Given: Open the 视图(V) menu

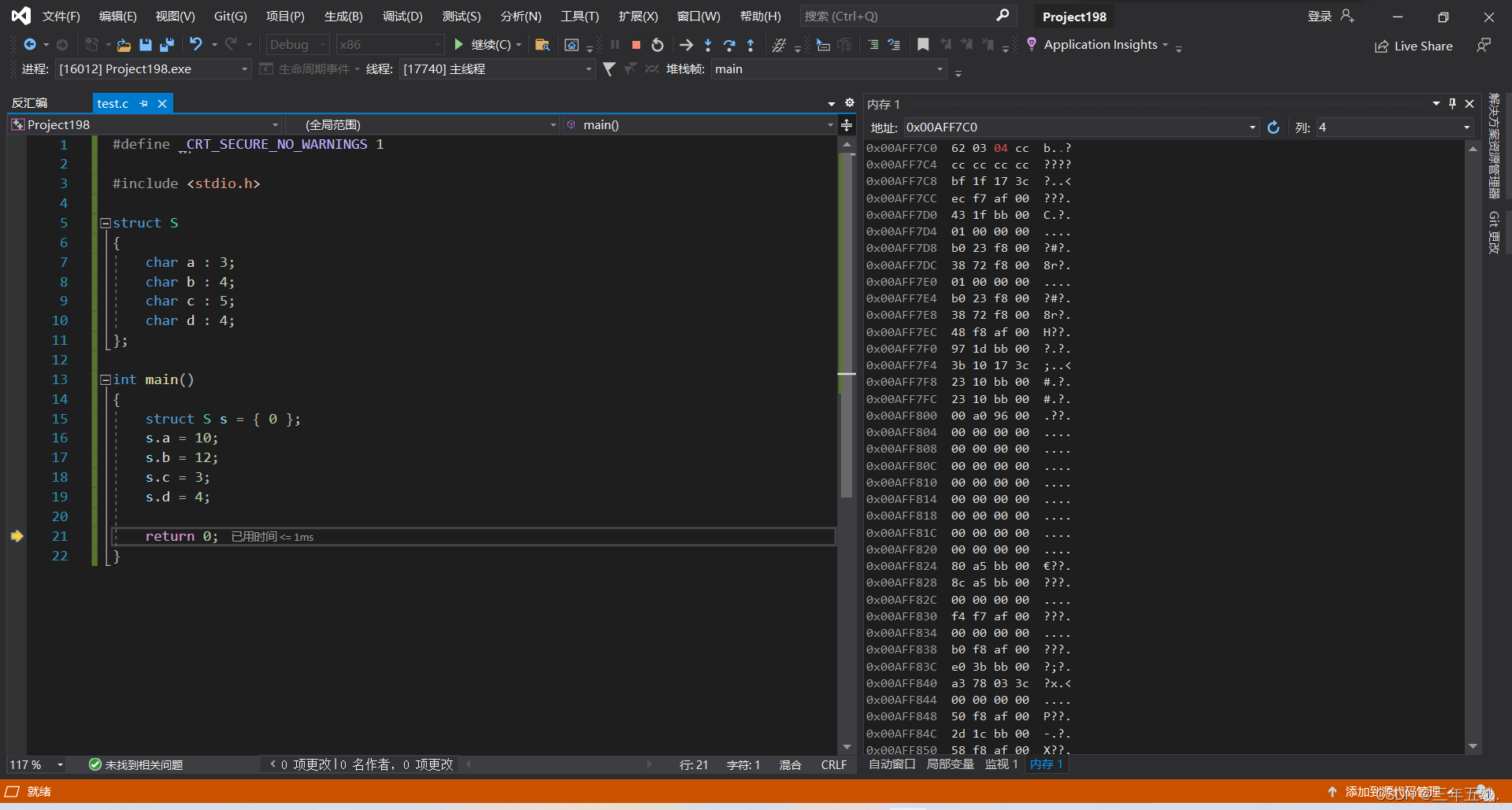Looking at the screenshot, I should (175, 17).
